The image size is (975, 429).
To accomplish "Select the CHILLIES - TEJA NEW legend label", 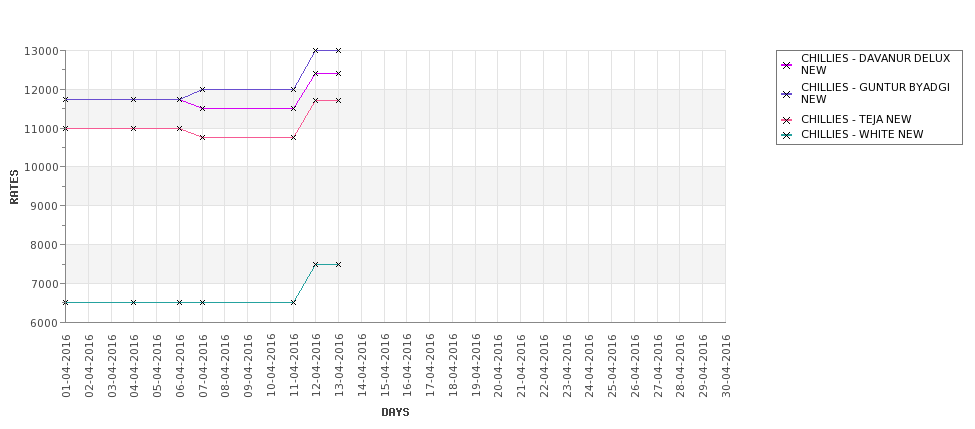I will pos(856,119).
